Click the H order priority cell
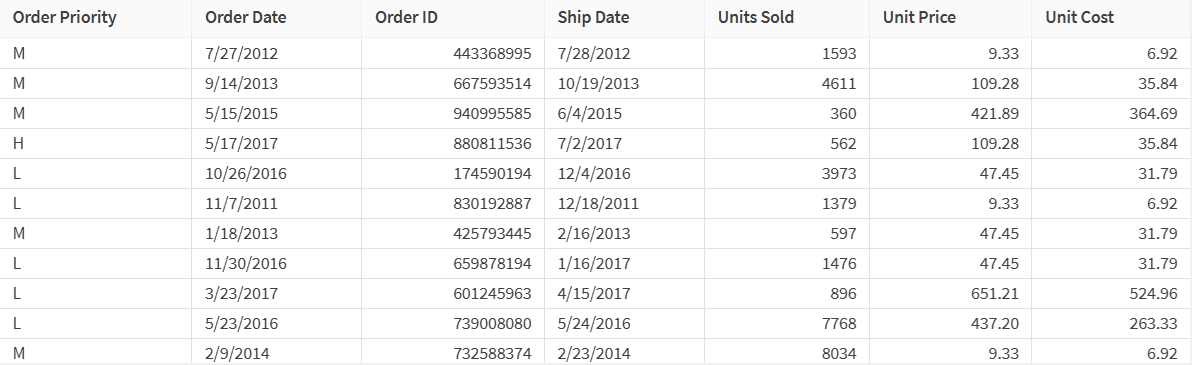1192x365 pixels. pos(96,144)
